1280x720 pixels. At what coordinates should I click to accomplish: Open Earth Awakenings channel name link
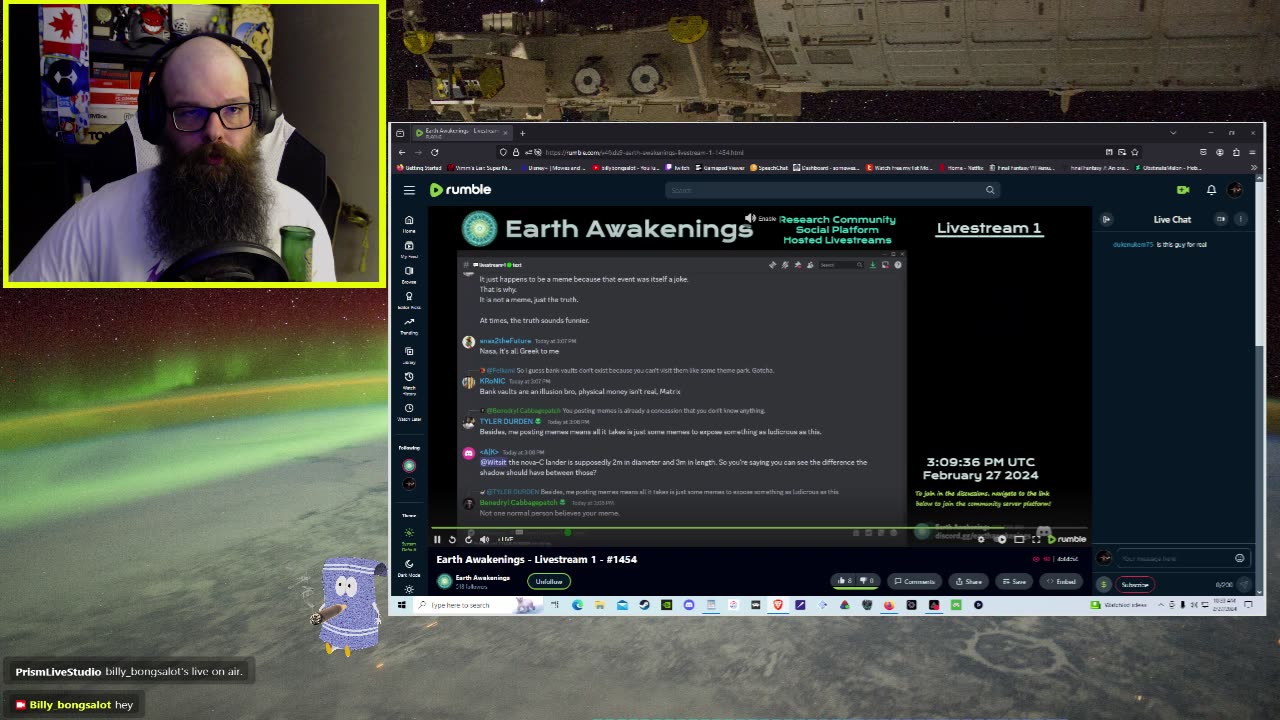tap(483, 577)
